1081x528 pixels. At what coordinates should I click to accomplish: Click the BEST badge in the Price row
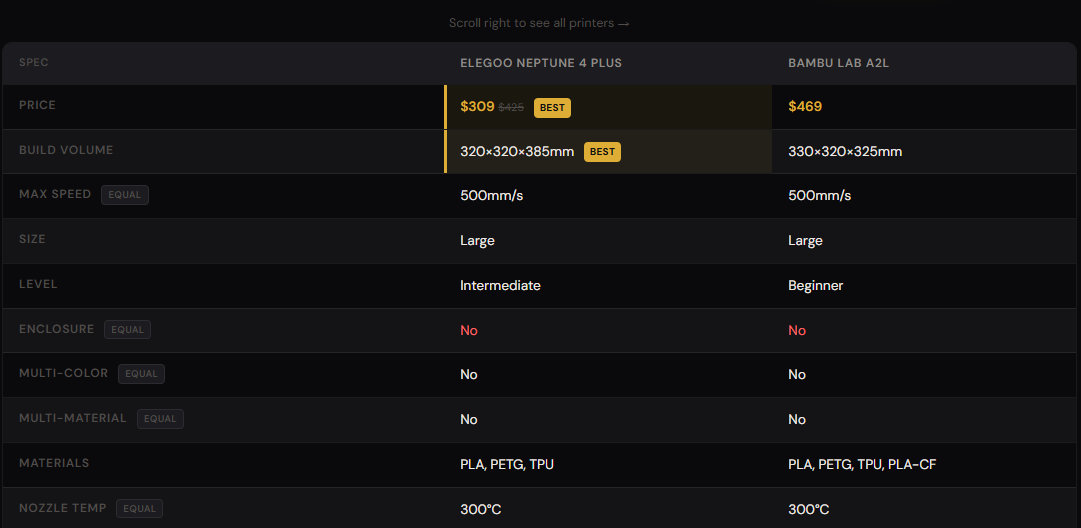click(552, 108)
